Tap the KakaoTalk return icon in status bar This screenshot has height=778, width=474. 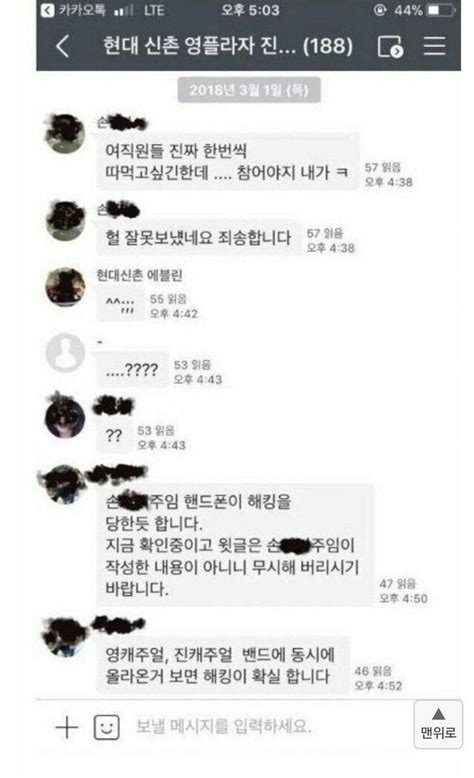[x=48, y=10]
